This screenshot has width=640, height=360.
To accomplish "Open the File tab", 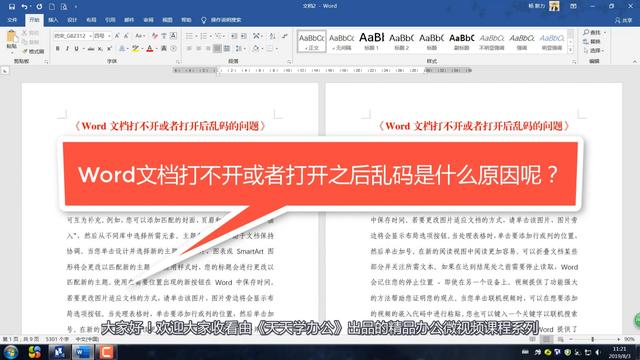I will click(12, 20).
